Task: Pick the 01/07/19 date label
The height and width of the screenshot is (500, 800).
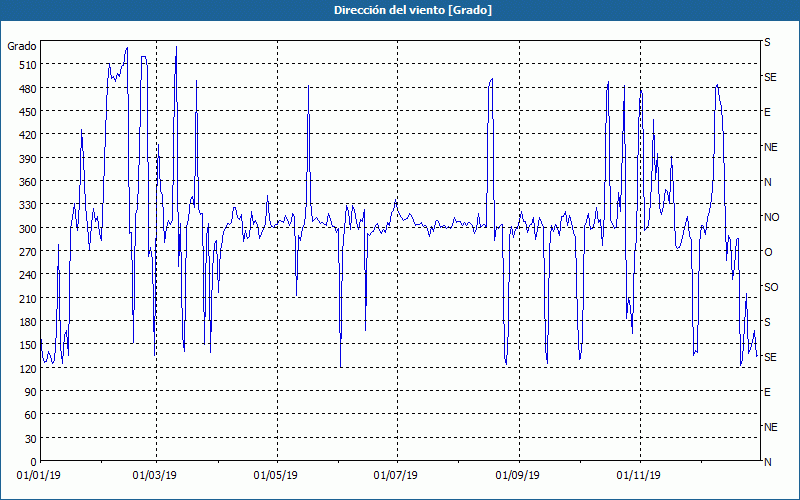Action: pyautogui.click(x=395, y=476)
